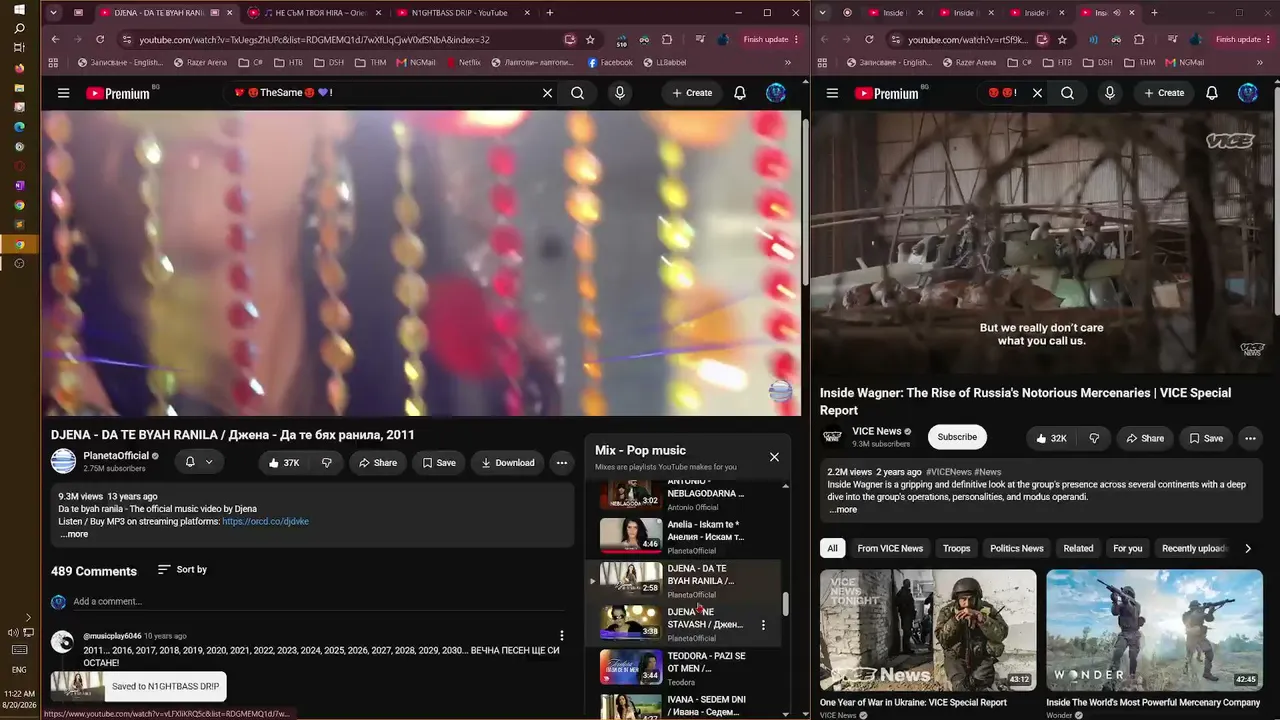
Task: Select 'For you' filter chip
Action: (1128, 548)
